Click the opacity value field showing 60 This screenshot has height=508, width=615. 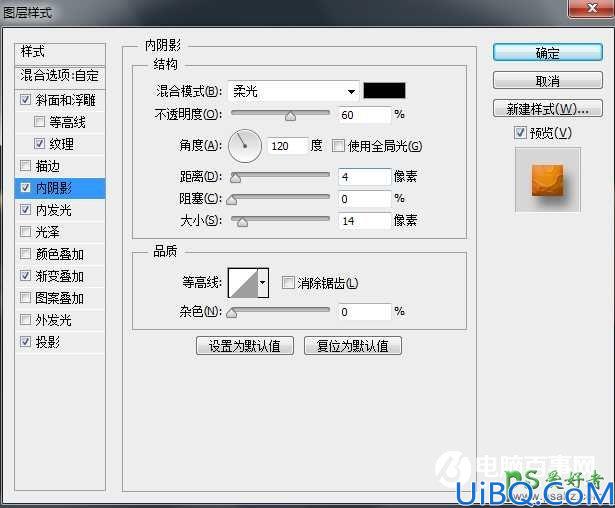364,115
